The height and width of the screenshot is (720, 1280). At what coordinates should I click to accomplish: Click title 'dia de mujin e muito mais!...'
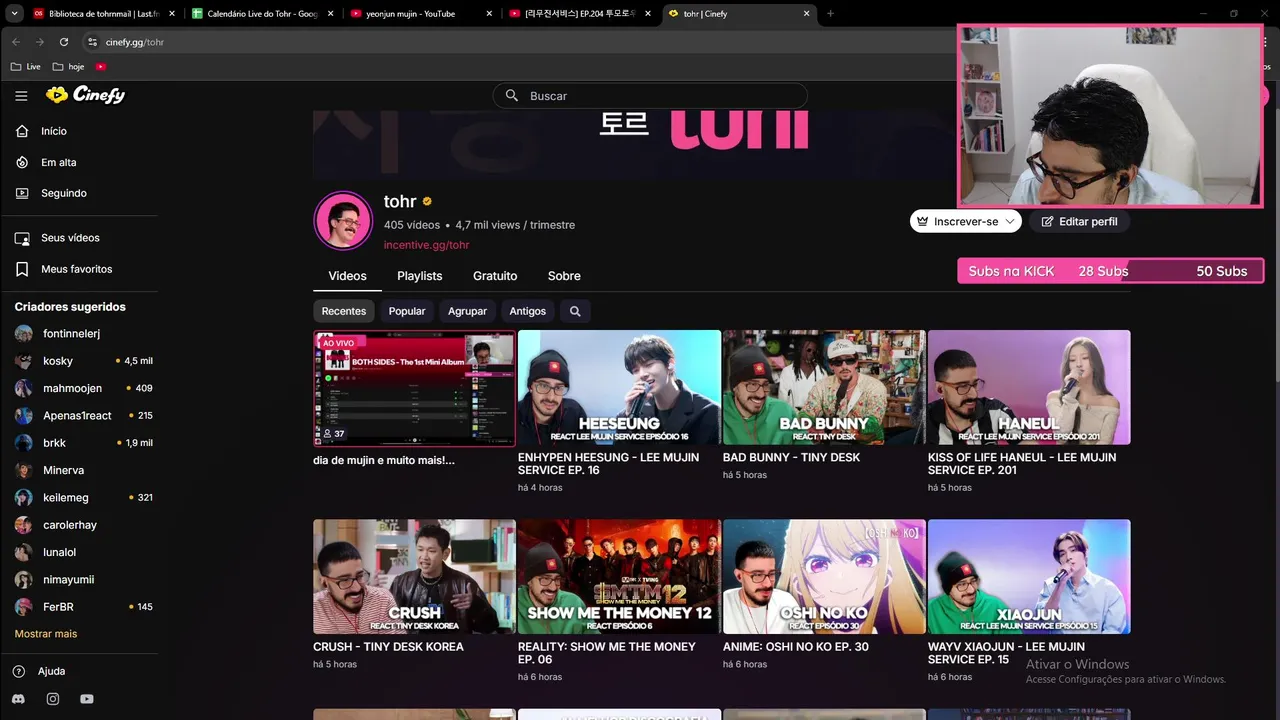tap(384, 460)
